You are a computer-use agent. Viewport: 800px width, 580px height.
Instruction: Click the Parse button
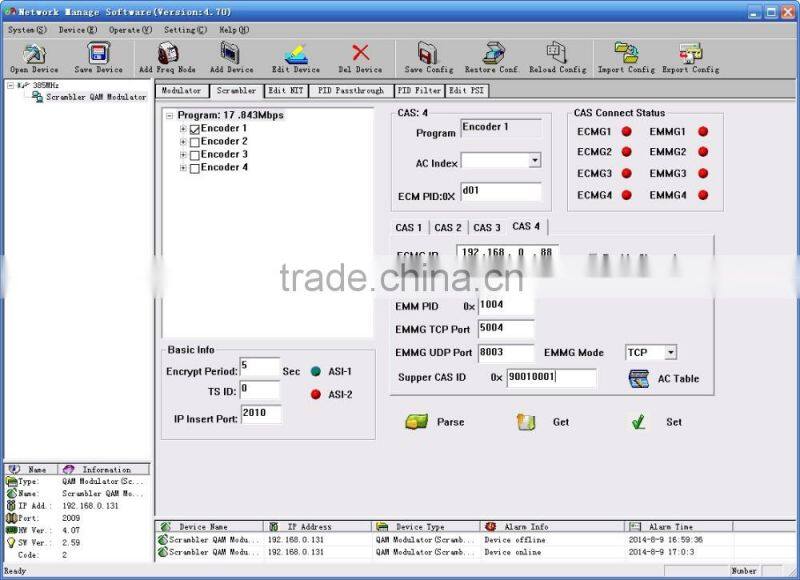(435, 422)
